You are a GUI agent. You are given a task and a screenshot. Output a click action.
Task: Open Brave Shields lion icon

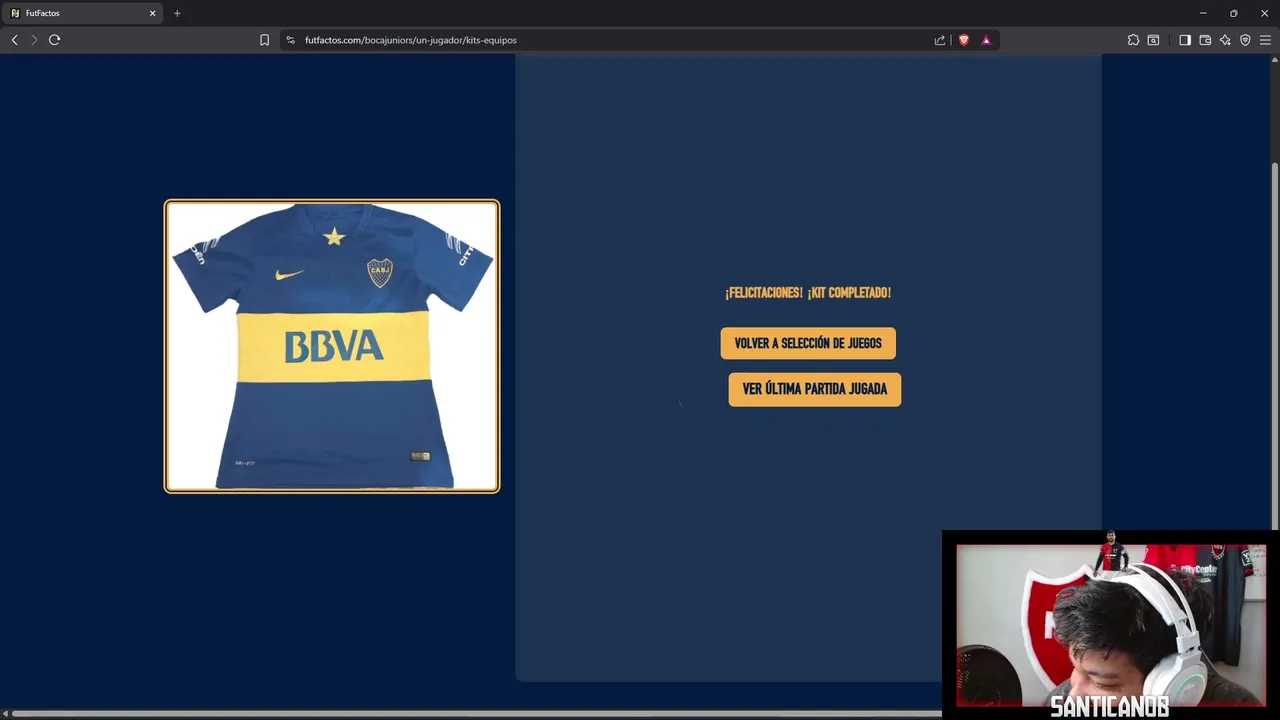[964, 40]
